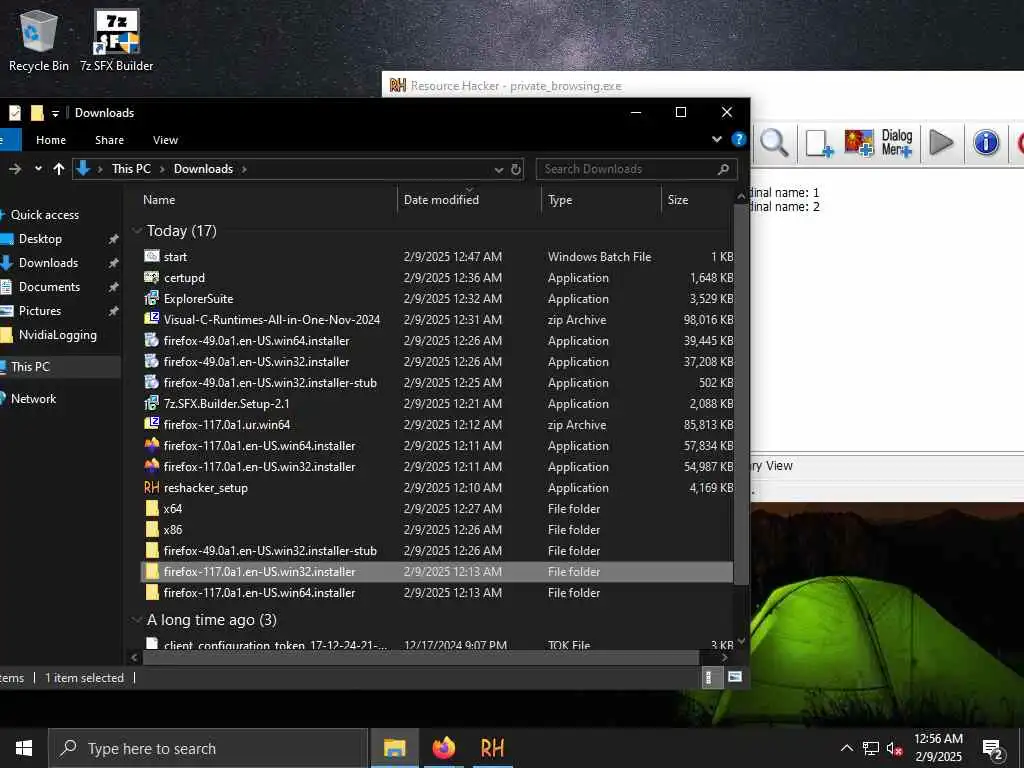Click the breadcrumb chevron after Downloads
The width and height of the screenshot is (1024, 768).
(x=244, y=169)
